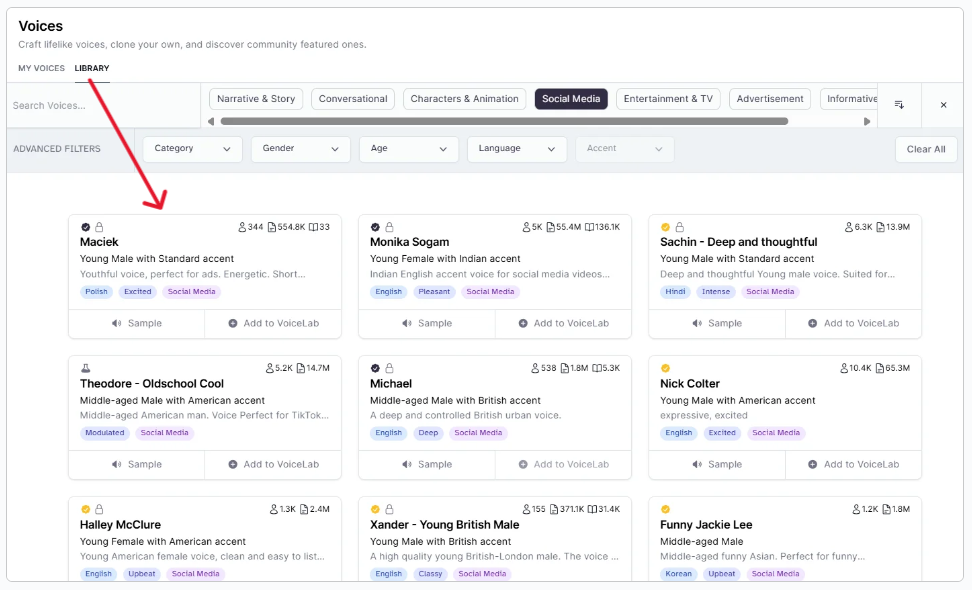Click the Clear All filters button
Screen dimensions: 972x590
point(926,149)
